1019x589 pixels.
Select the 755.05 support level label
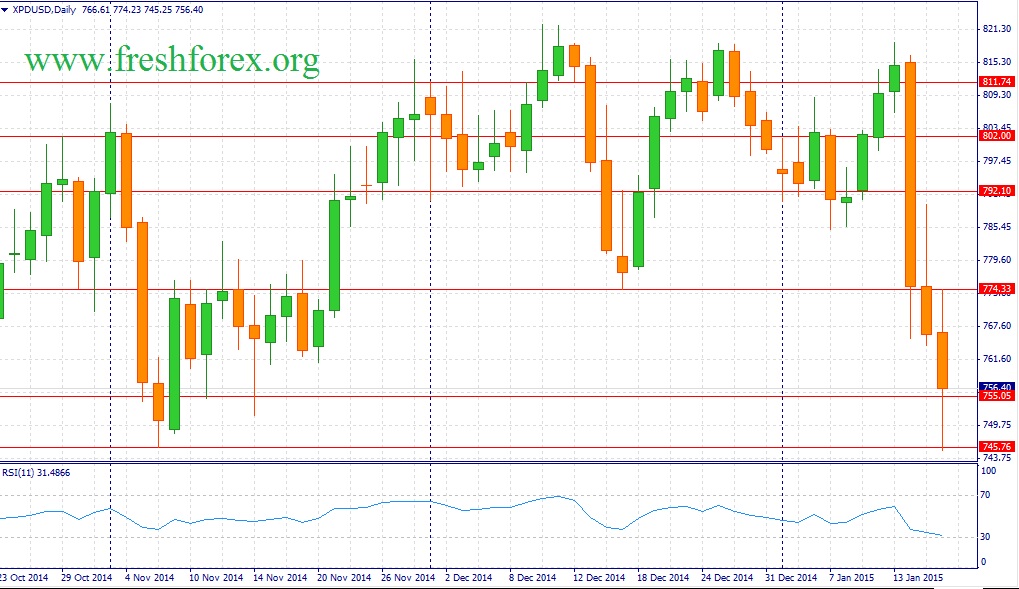[x=997, y=396]
